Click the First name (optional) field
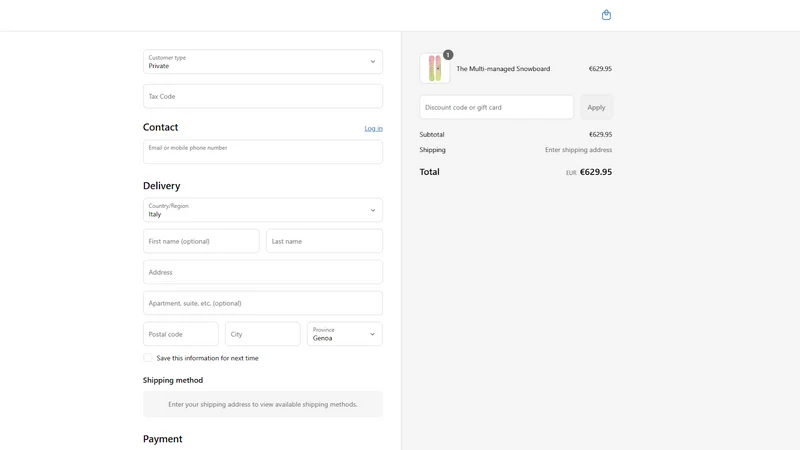 201,241
